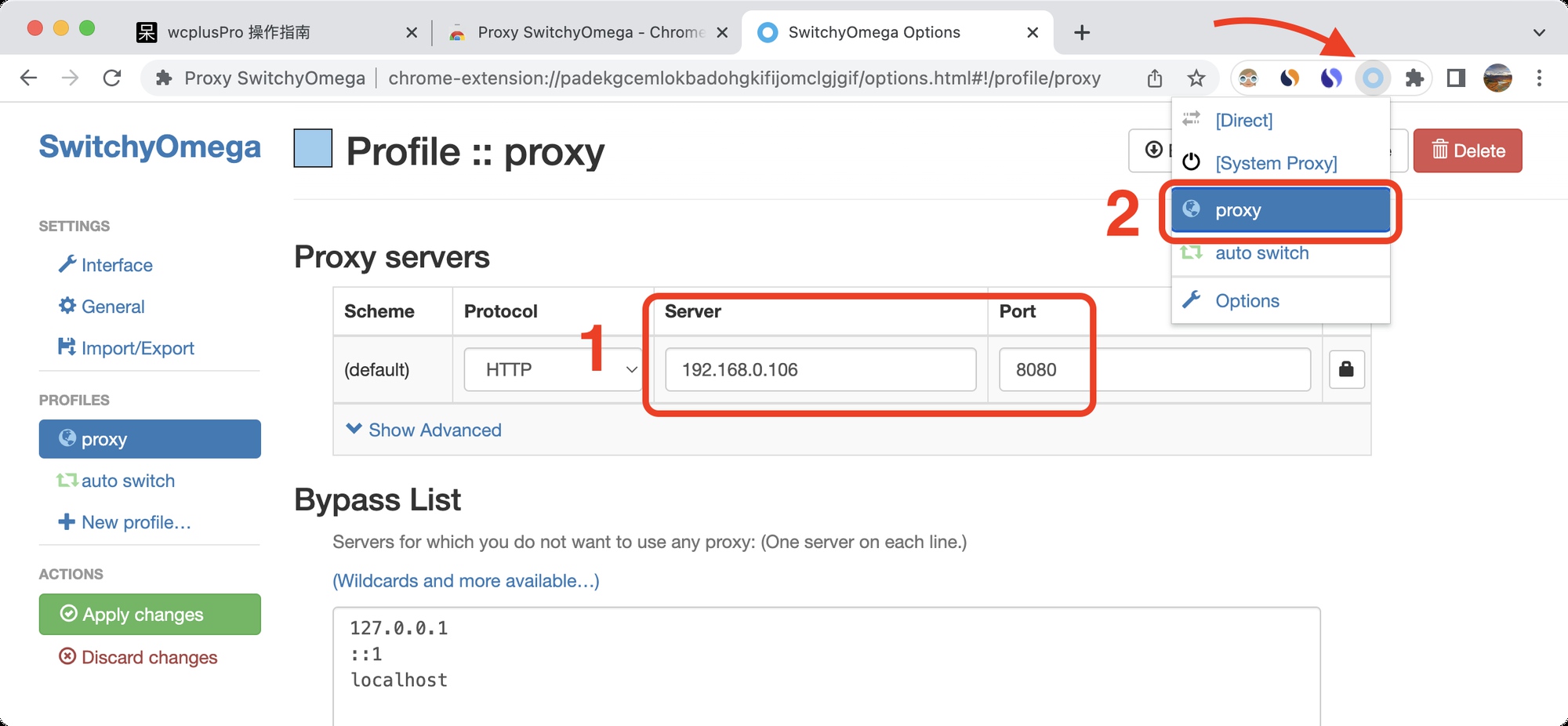Delete the current profile

coord(1468,151)
